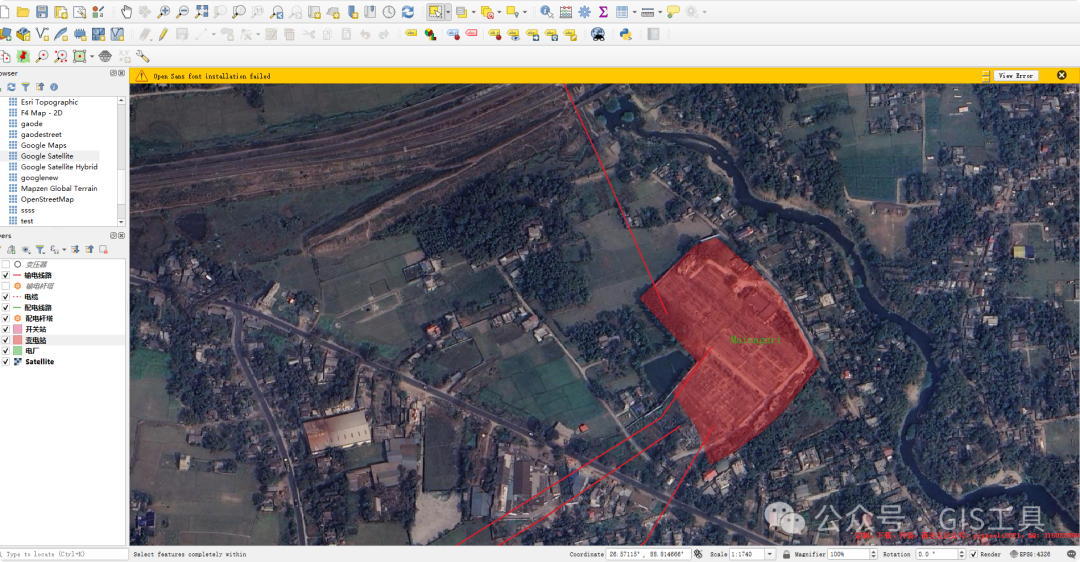Open the Processing toolbox gear icon

coord(584,12)
